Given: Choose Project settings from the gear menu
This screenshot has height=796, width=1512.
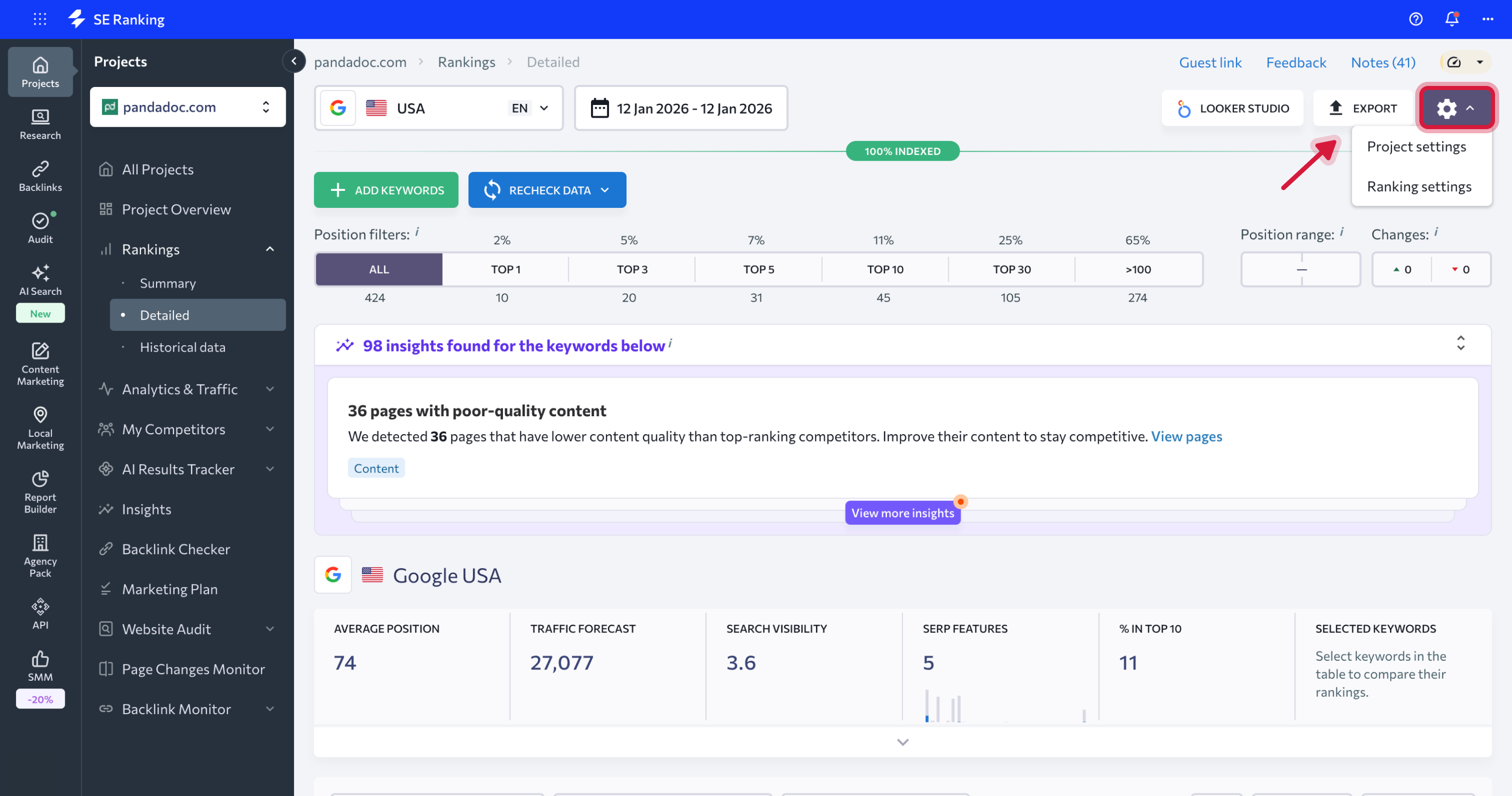Looking at the screenshot, I should pos(1416,146).
